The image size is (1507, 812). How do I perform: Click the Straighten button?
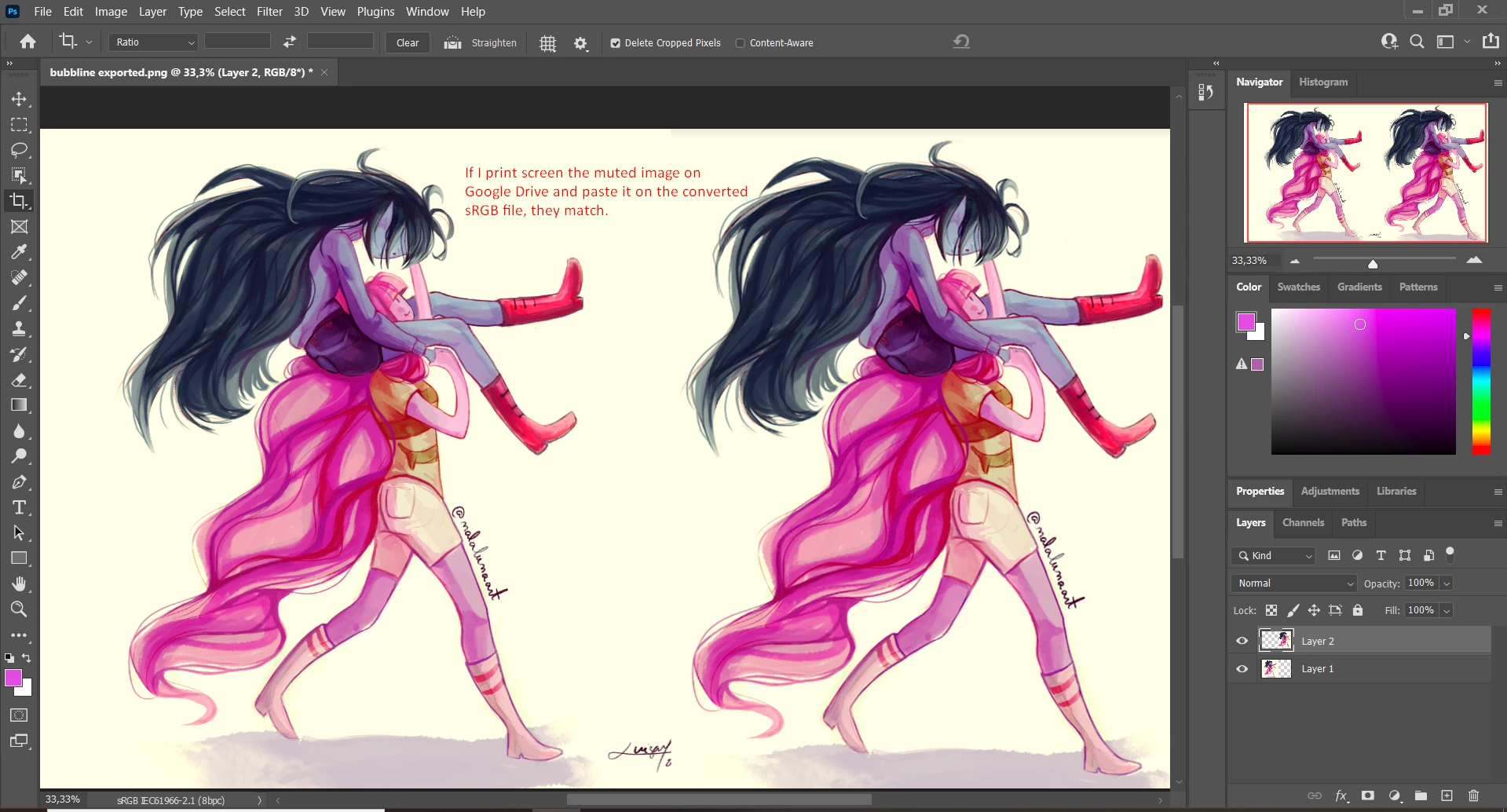pyautogui.click(x=480, y=43)
